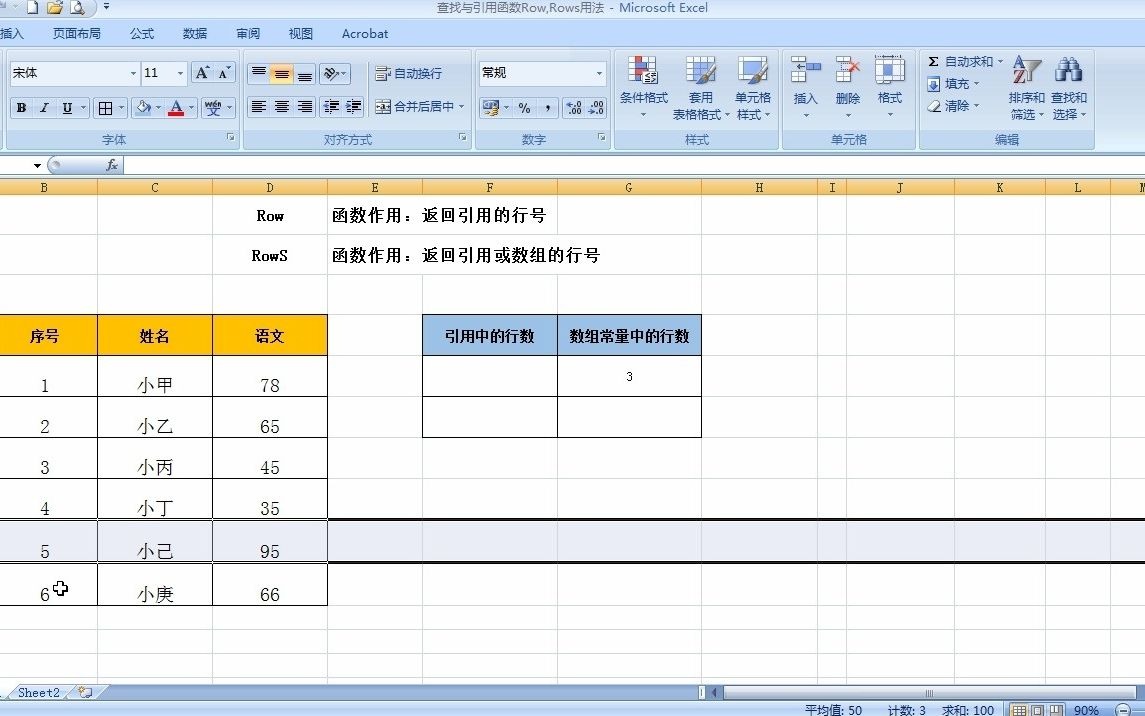1145x716 pixels.
Task: Switch to the 页面布局 ribbon tab
Action: pos(75,33)
